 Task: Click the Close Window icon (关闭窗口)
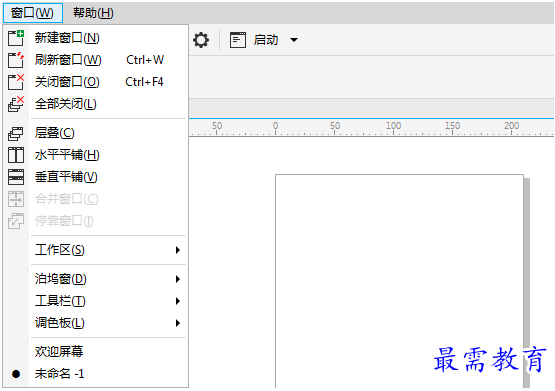coord(16,82)
